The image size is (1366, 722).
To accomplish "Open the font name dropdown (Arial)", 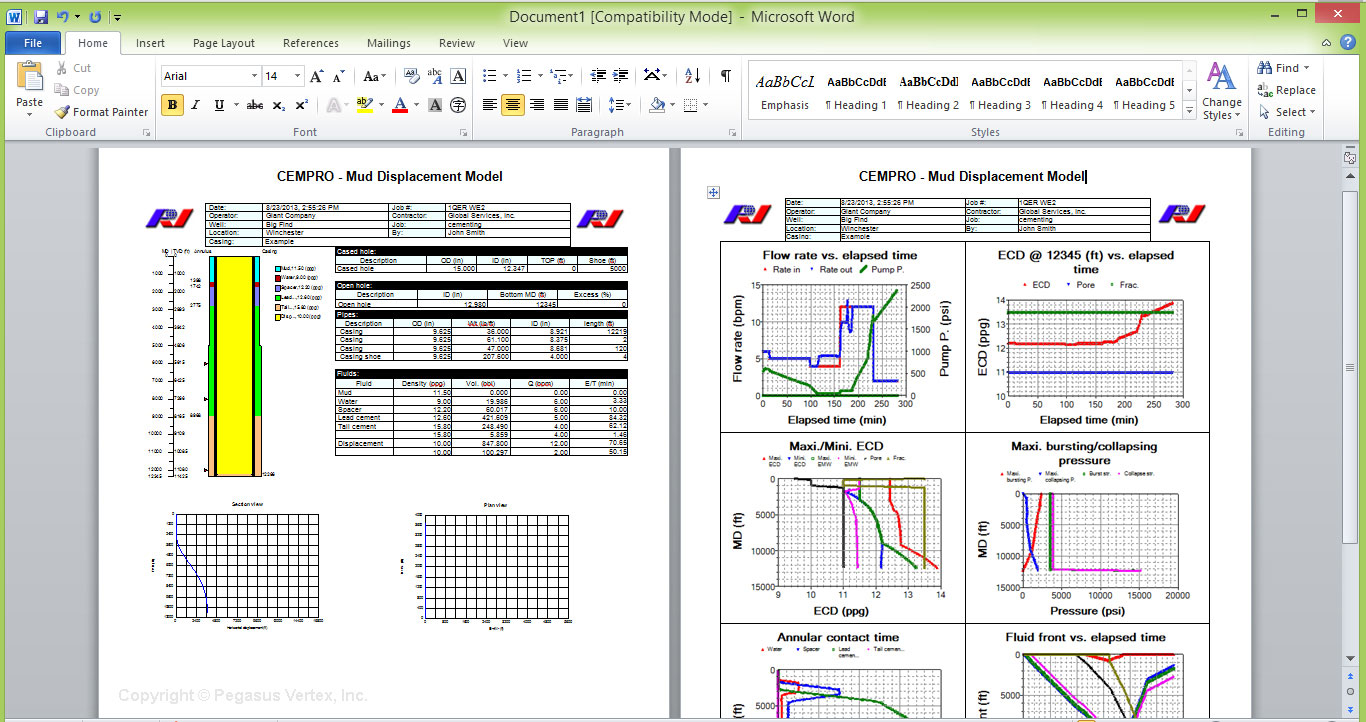I will point(253,76).
